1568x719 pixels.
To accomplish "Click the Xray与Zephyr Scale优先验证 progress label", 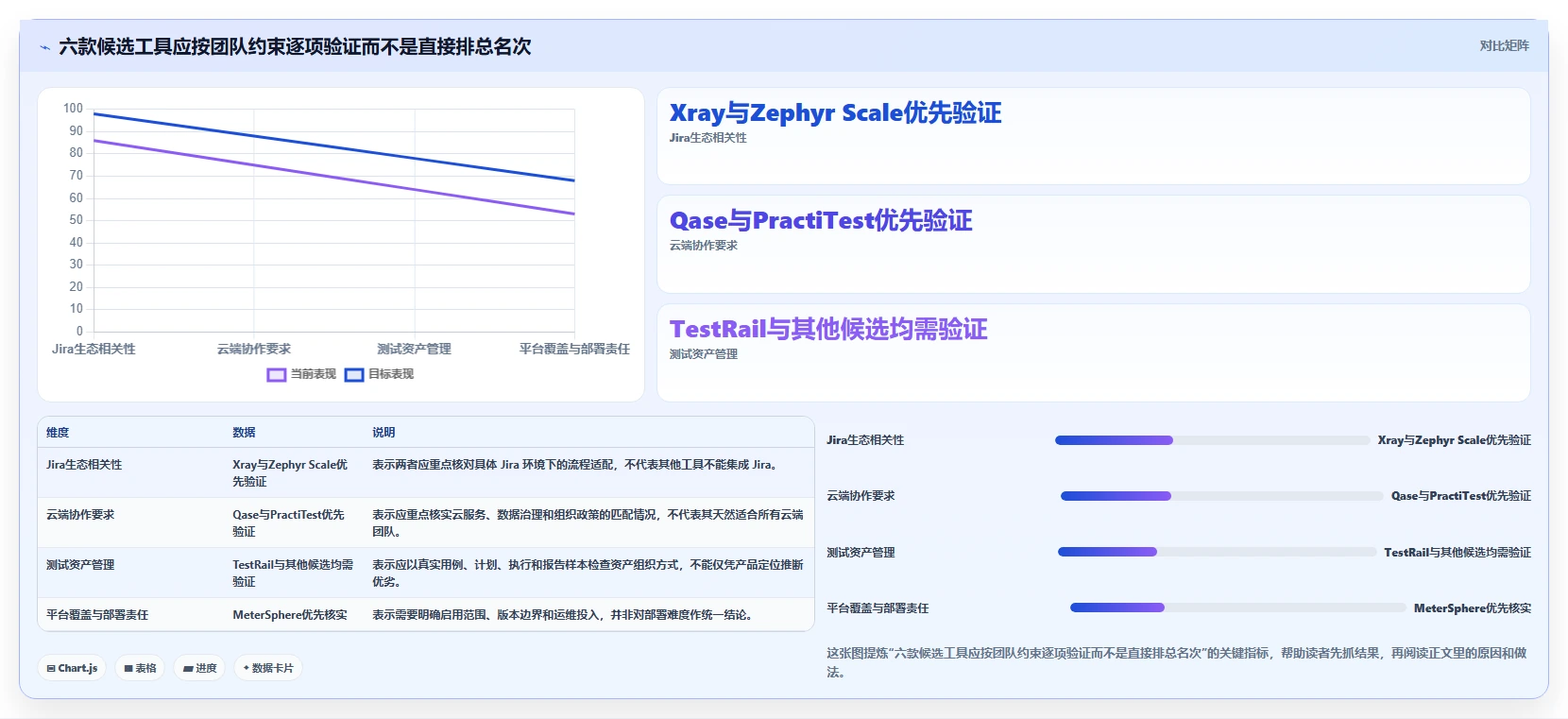I will click(1455, 440).
